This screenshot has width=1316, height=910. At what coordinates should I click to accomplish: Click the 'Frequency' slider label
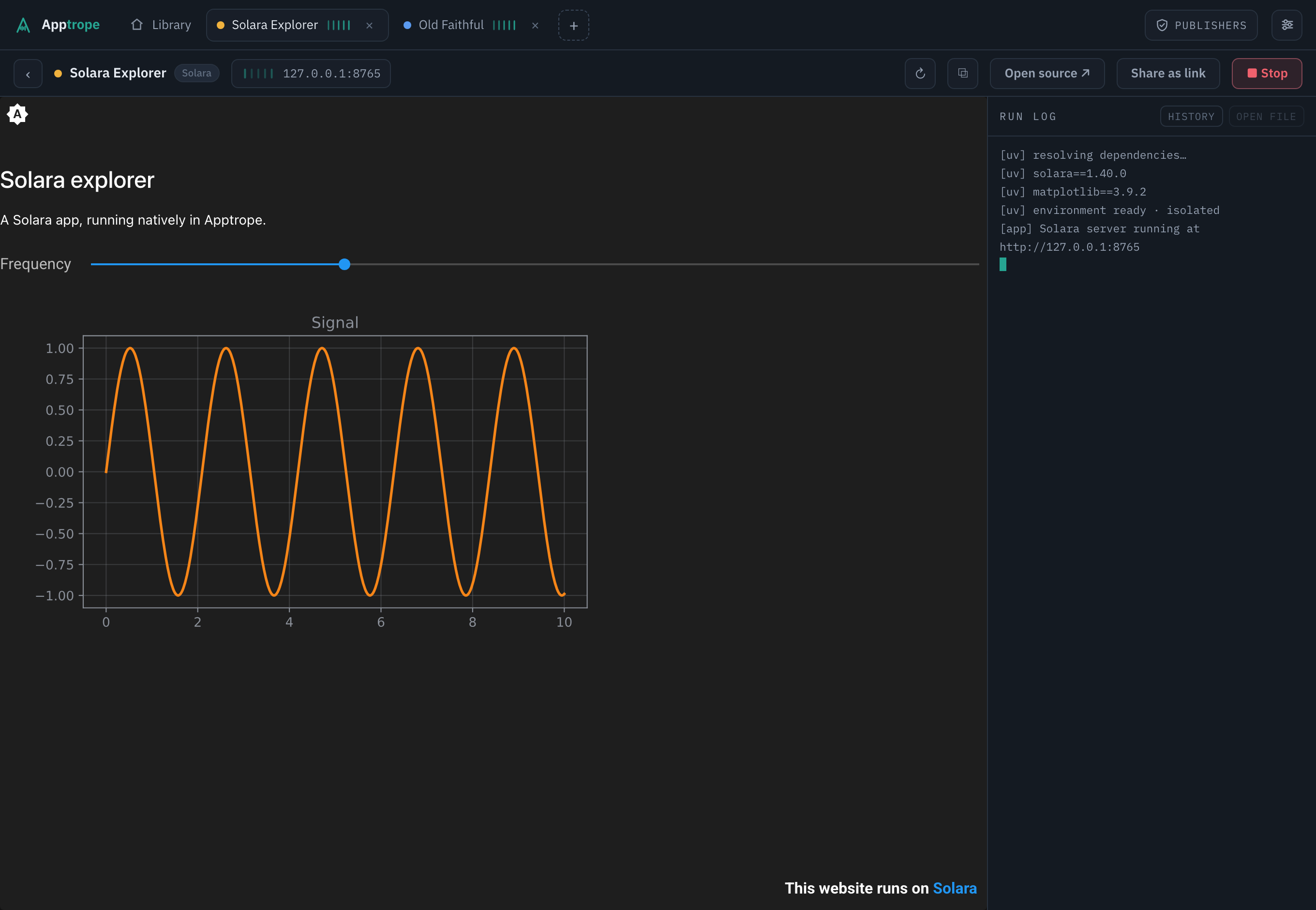point(35,264)
